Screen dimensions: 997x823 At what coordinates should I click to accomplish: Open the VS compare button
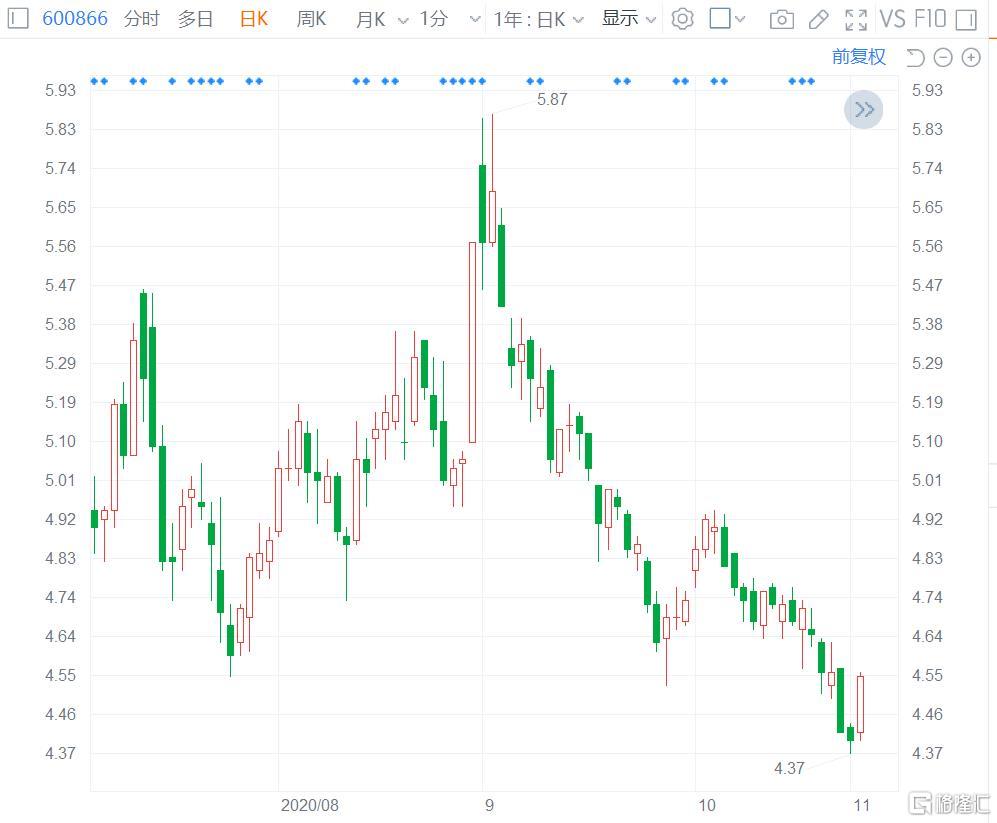[892, 19]
